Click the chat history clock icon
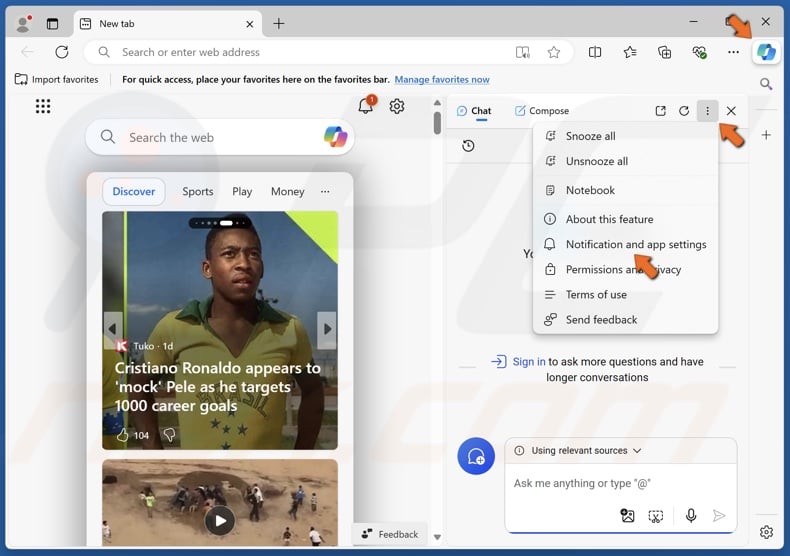 (468, 146)
